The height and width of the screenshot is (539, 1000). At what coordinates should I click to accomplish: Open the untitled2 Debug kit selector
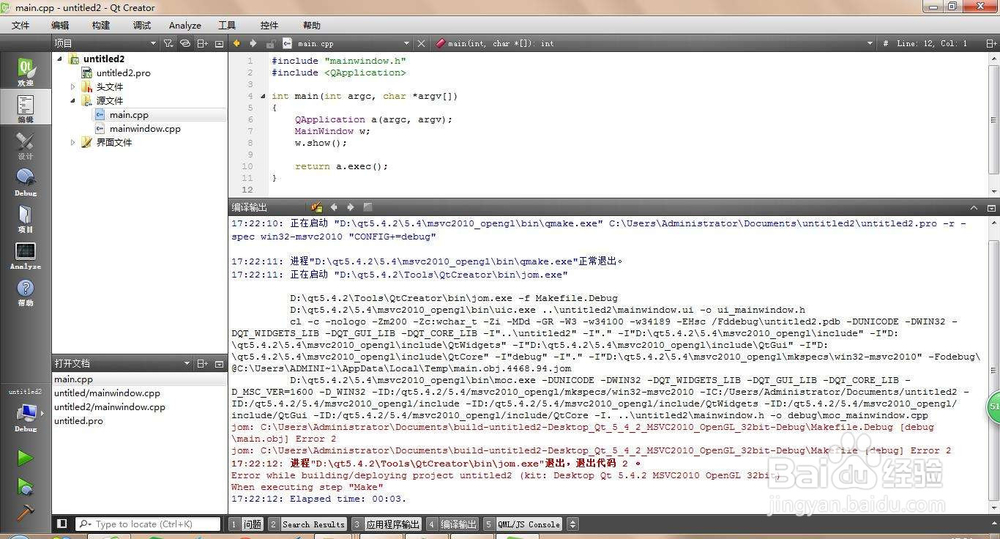pos(26,411)
